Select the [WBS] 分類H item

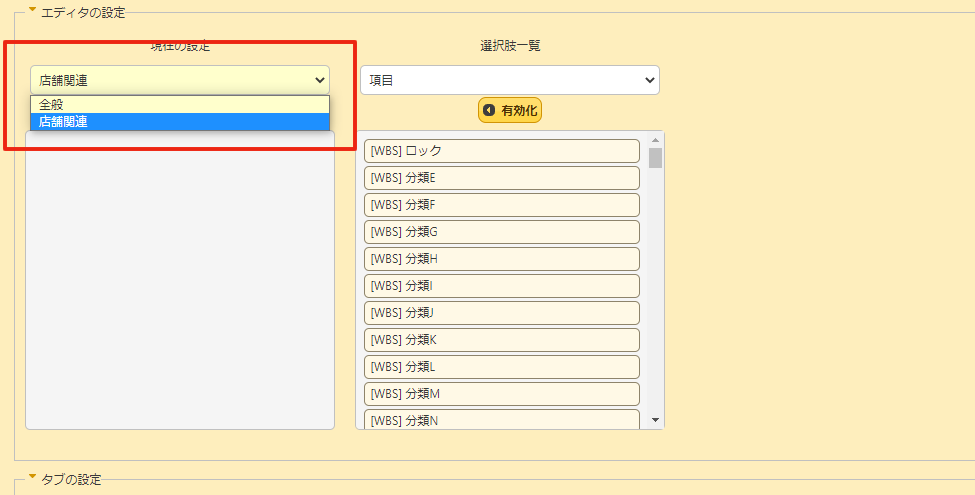[x=502, y=259]
